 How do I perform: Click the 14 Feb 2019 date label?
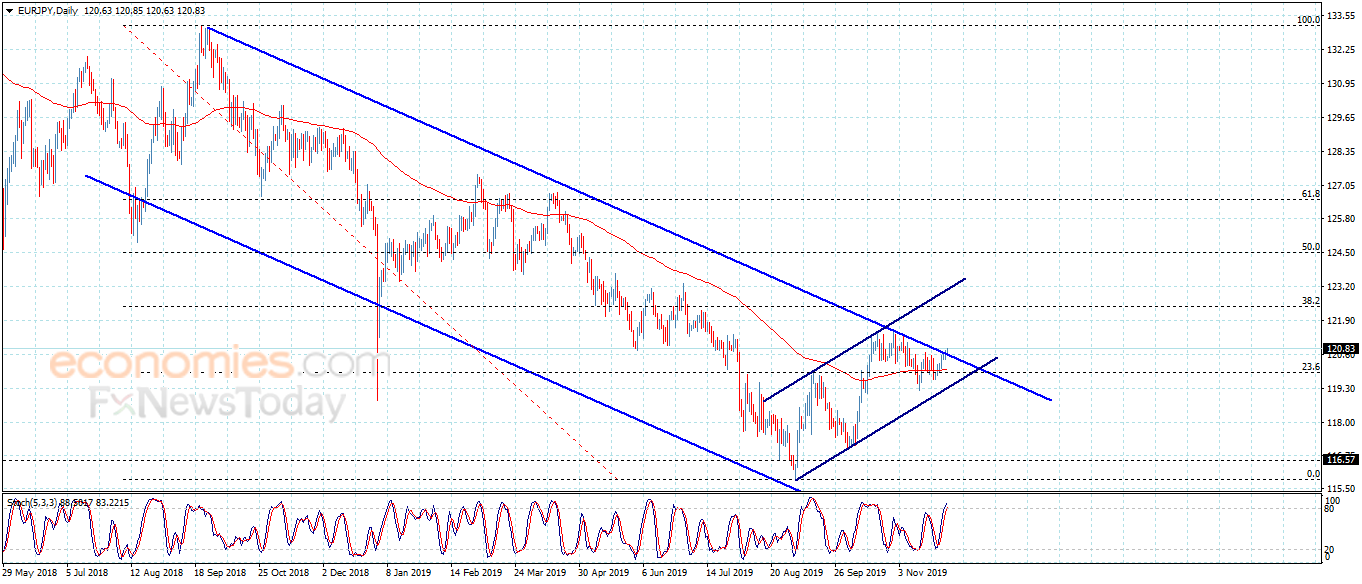tap(476, 574)
